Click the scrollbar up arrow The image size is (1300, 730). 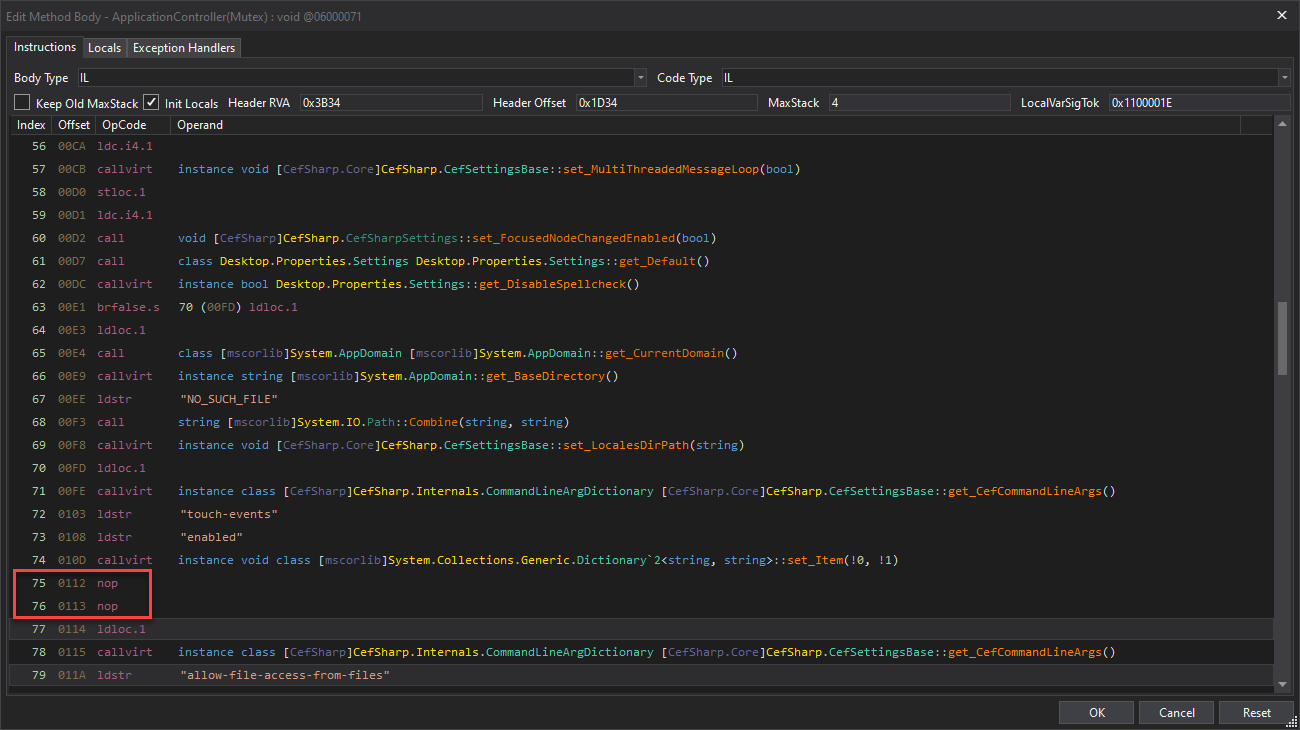(1283, 124)
